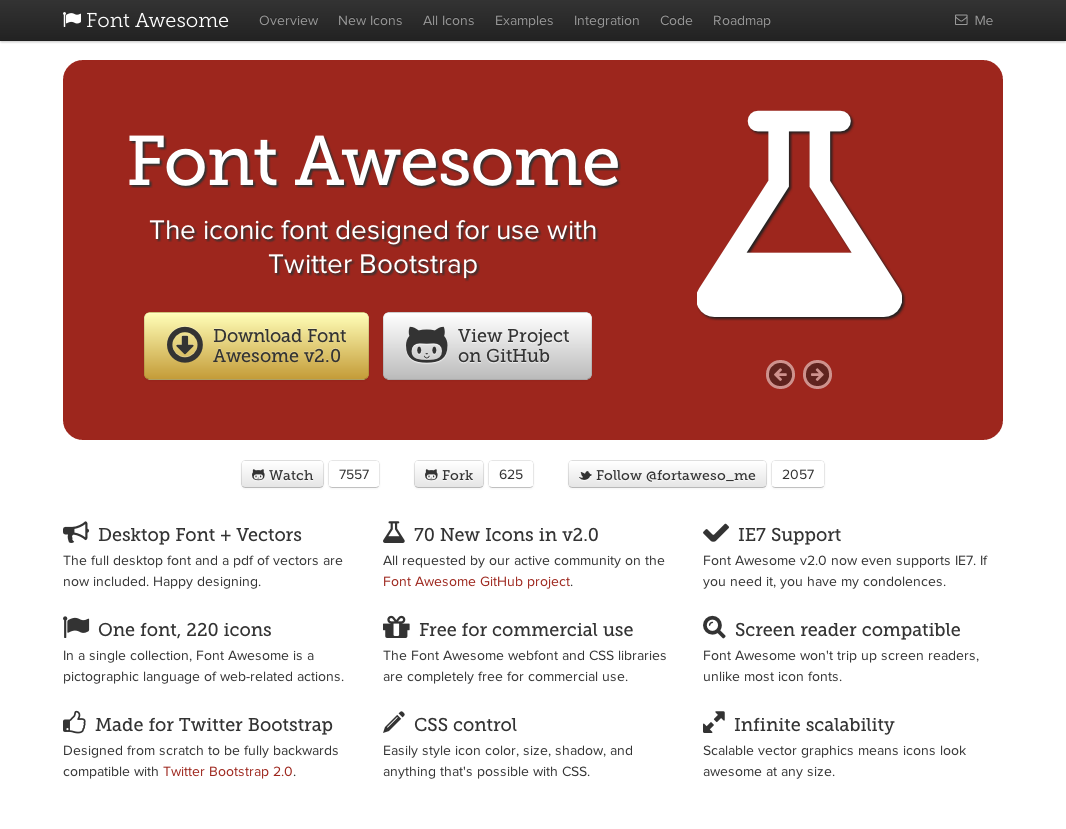Click the Me link in the navbar
Viewport: 1066px width, 829px height.
click(x=974, y=20)
